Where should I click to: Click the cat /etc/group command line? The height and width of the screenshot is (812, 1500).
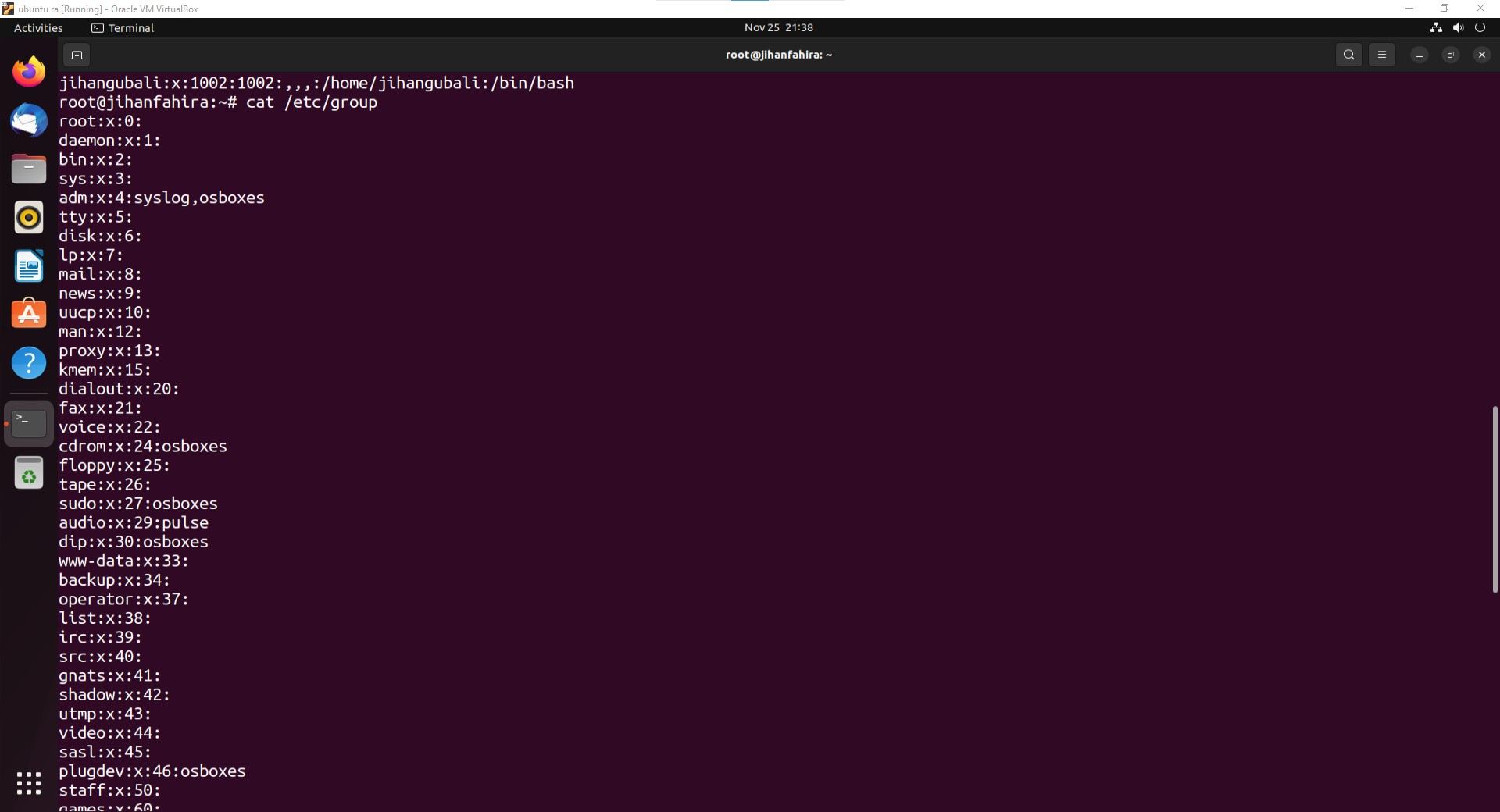218,102
